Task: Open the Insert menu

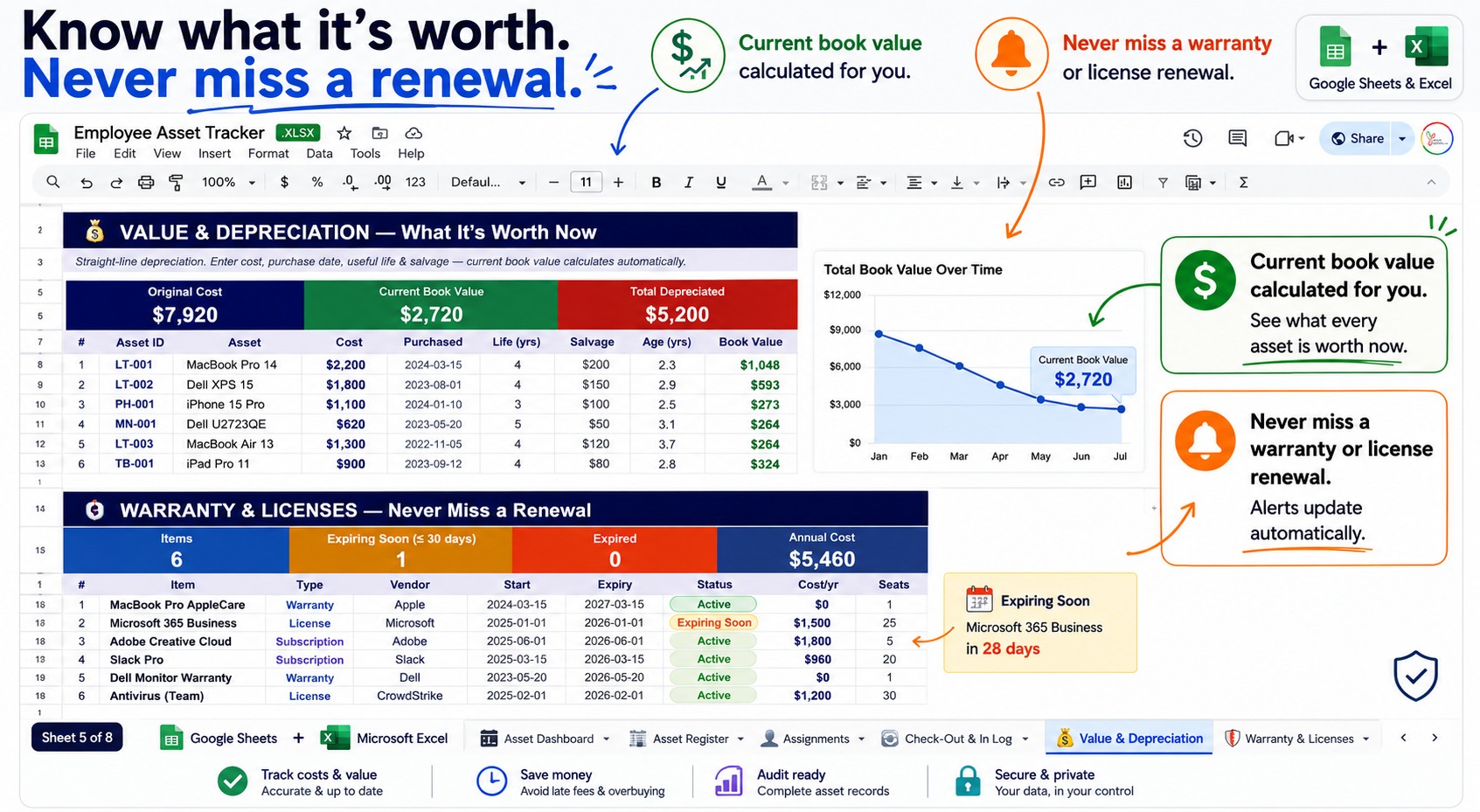Action: click(214, 154)
